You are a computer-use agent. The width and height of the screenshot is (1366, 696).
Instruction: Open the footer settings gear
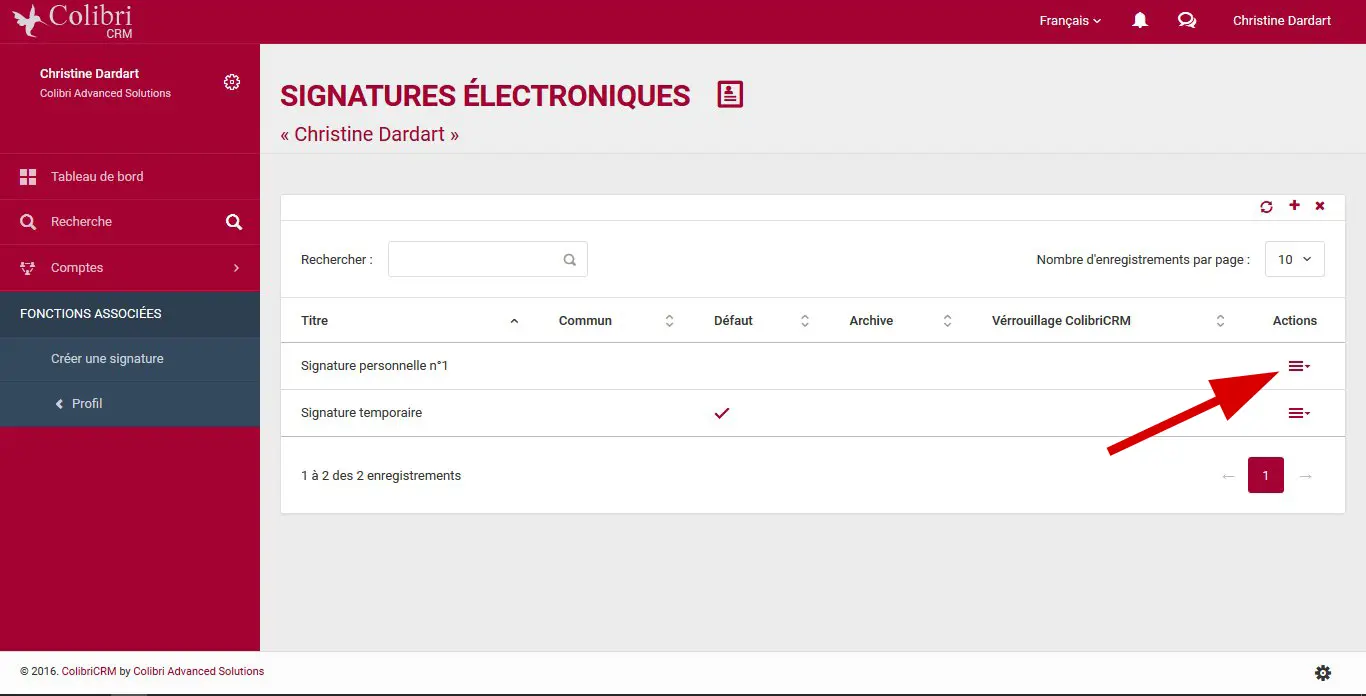pos(1323,673)
